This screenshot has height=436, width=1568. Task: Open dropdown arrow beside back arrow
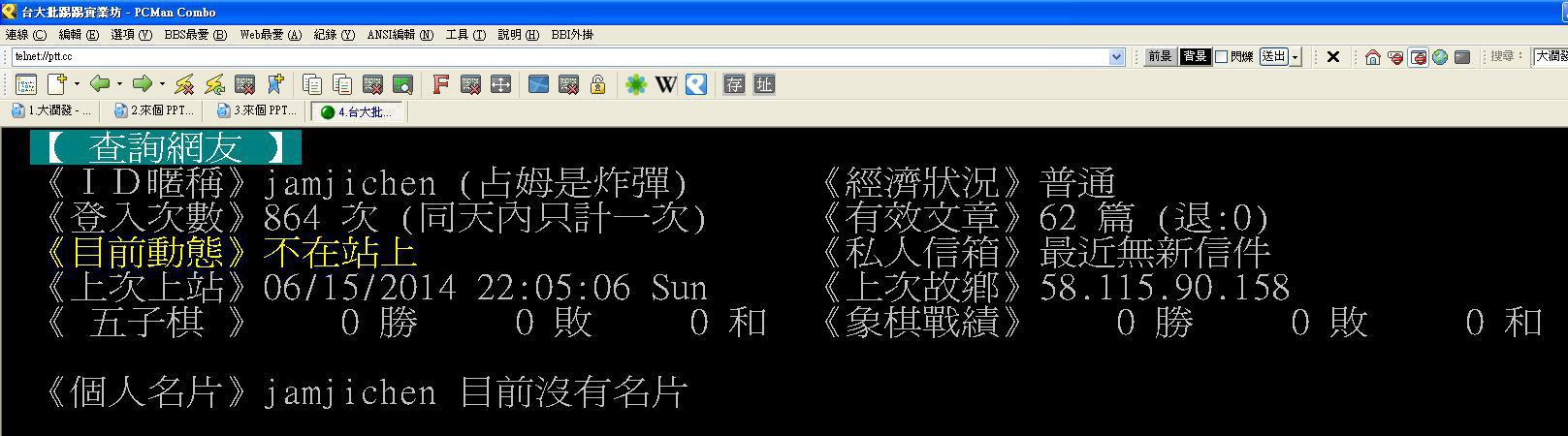click(119, 84)
